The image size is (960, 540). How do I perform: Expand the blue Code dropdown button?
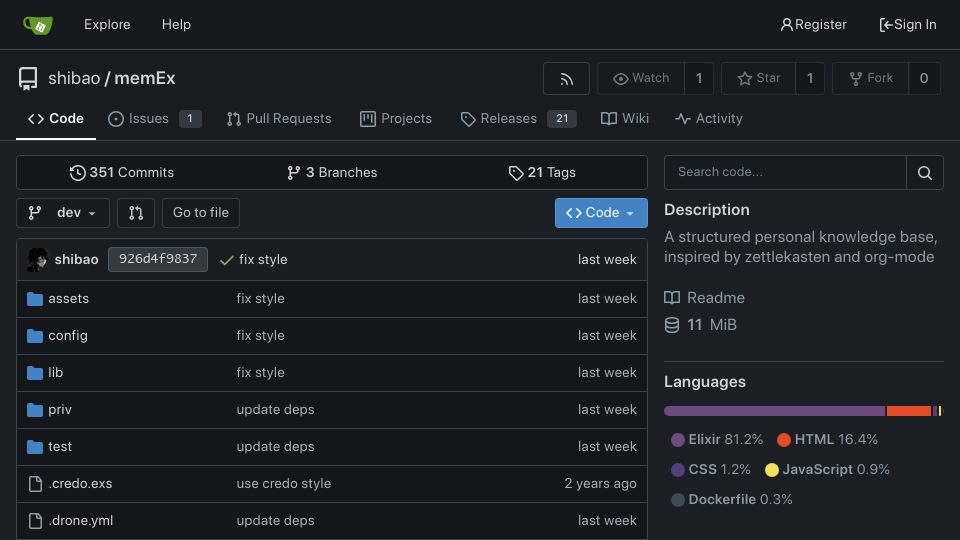[x=601, y=212]
